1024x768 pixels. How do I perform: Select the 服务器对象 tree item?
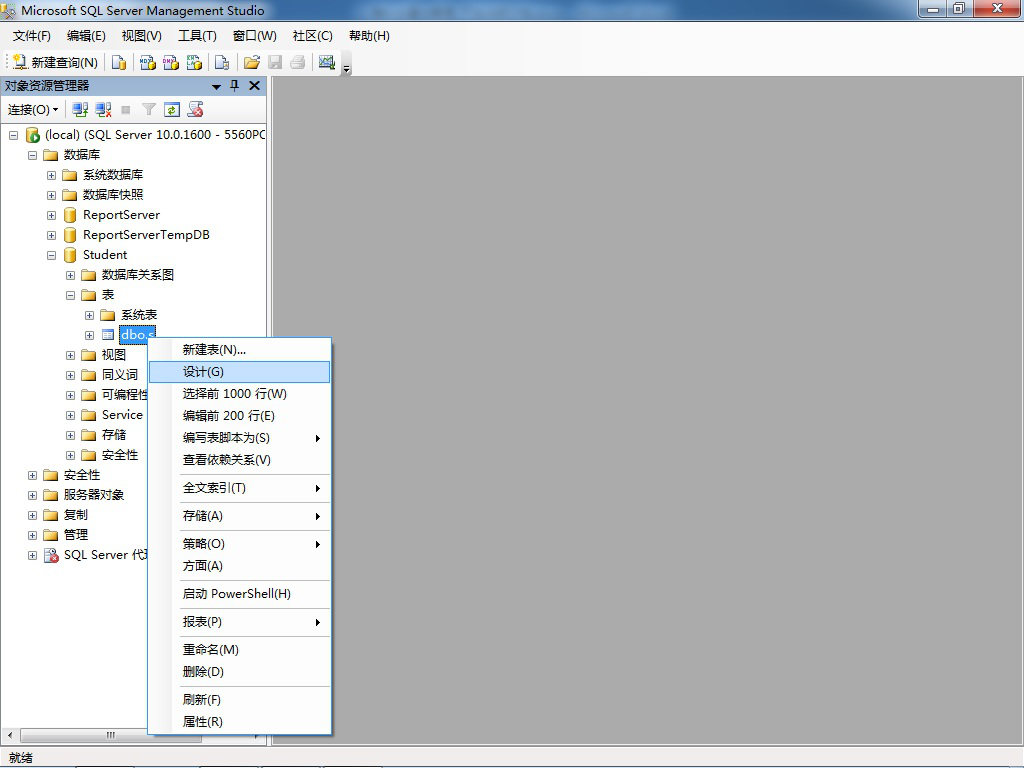point(93,495)
